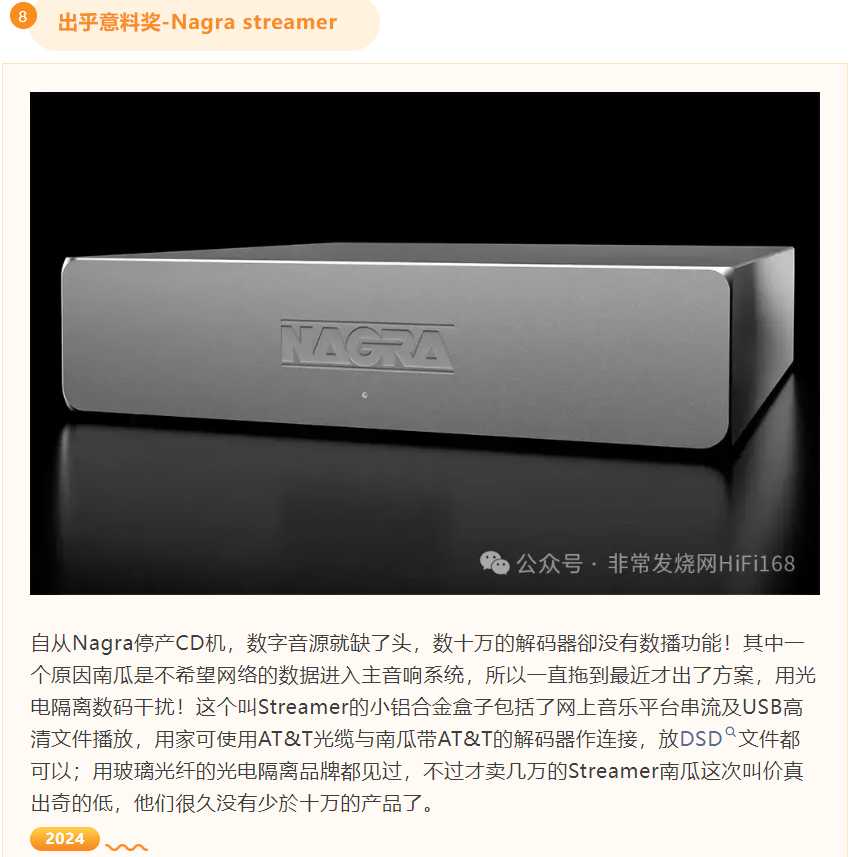The image size is (849, 857).
Task: Click the closing sentence 他们很久没有少於十万的产品了
Action: coord(278,803)
